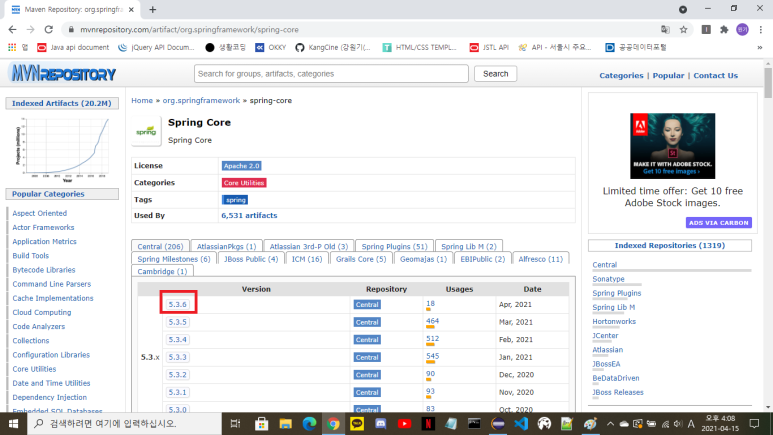Open version 5.3.5 link
Screen dimensions: 773x435
tap(177, 322)
